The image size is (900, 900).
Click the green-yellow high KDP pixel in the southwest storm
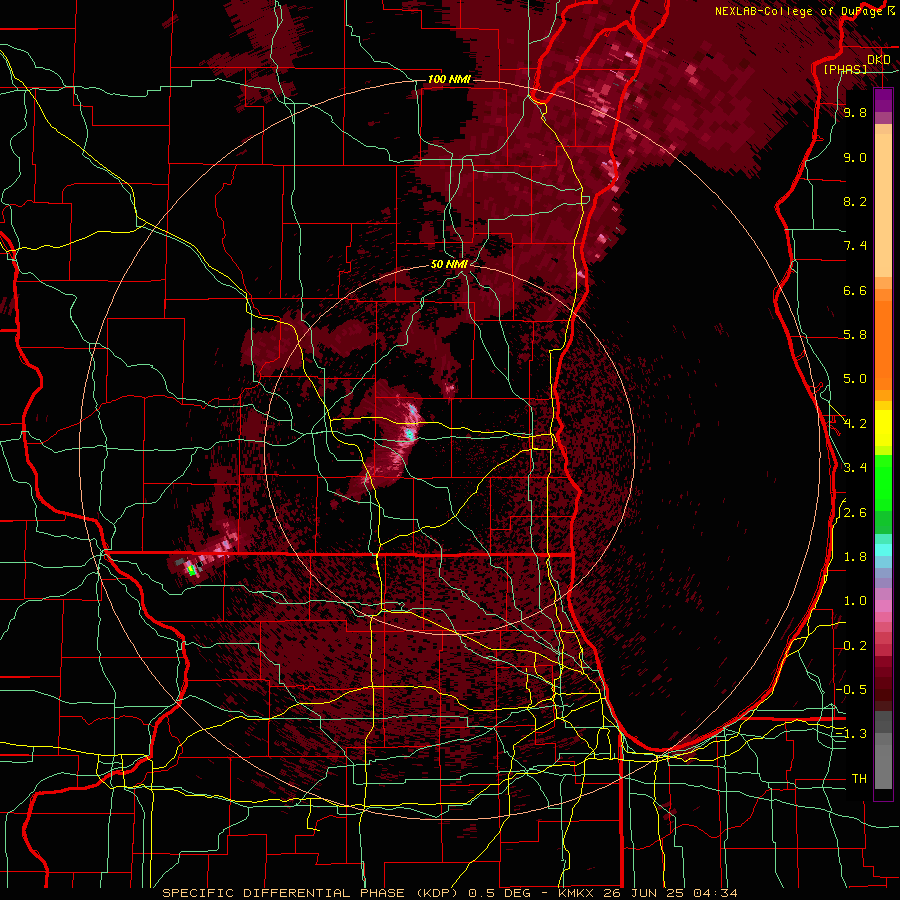(x=192, y=570)
